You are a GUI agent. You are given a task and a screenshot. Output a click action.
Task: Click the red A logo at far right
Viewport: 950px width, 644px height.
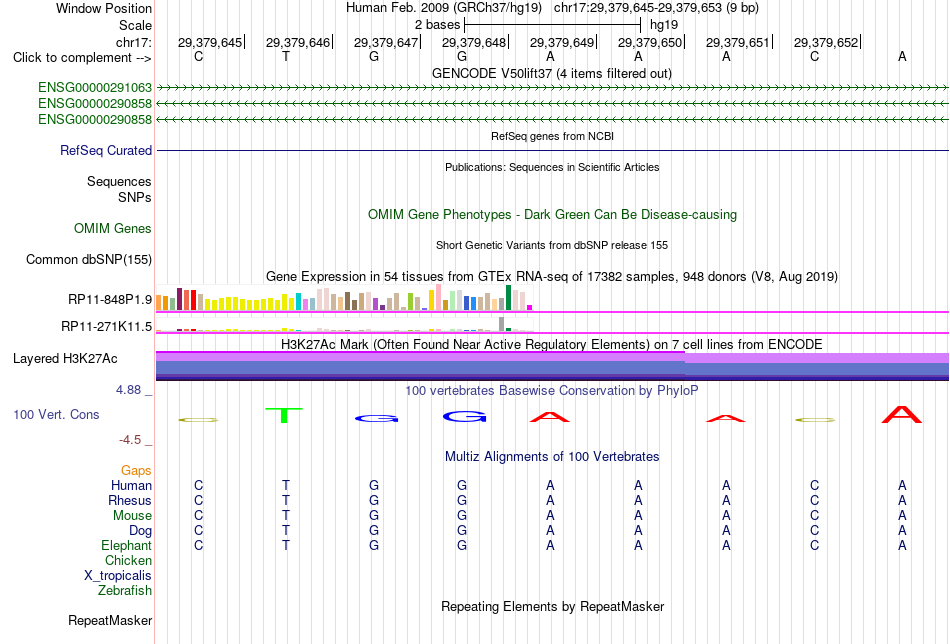902,414
